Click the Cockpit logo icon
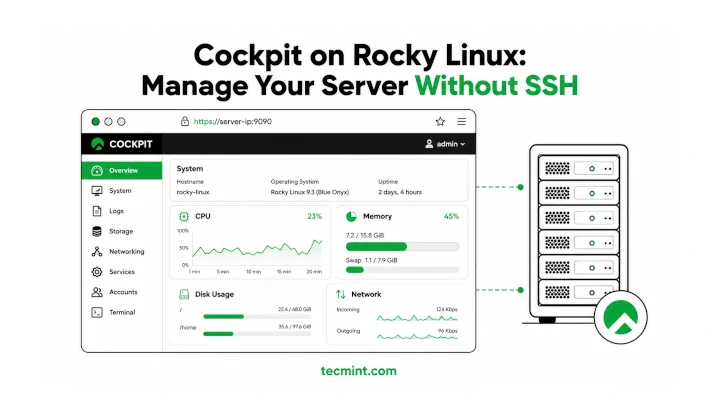 coord(97,144)
